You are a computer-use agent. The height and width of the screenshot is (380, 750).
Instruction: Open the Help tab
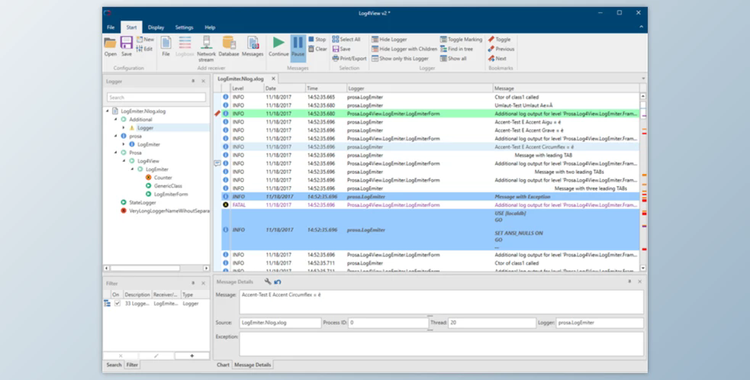pos(210,27)
